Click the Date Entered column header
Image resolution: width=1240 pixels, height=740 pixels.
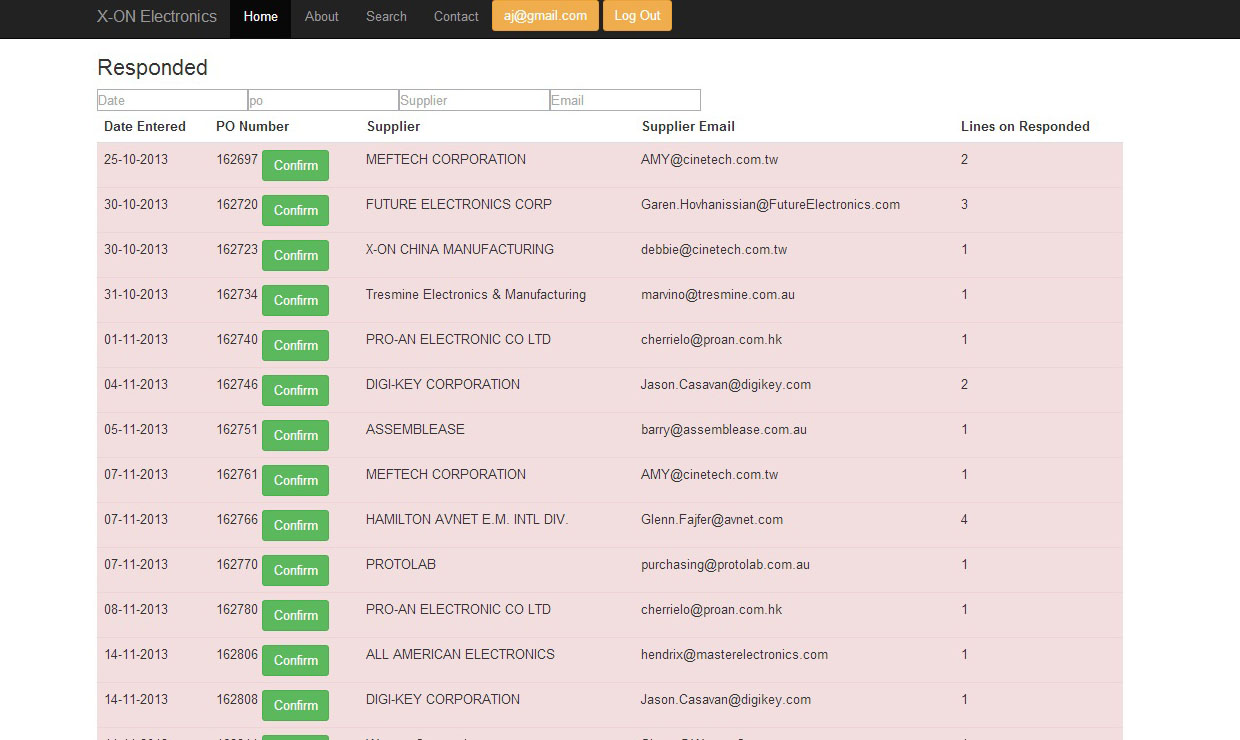pyautogui.click(x=145, y=126)
